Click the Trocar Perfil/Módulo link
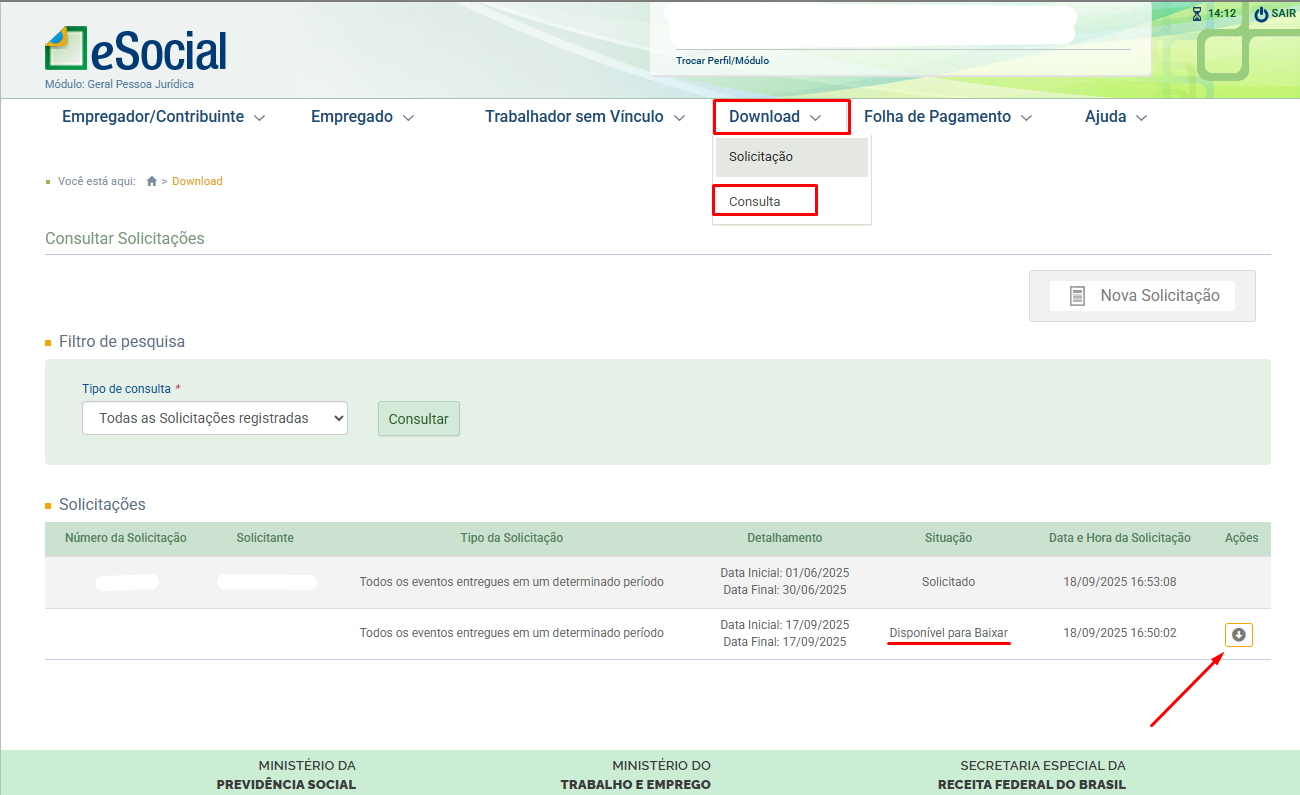Image resolution: width=1300 pixels, height=795 pixels. coord(722,61)
